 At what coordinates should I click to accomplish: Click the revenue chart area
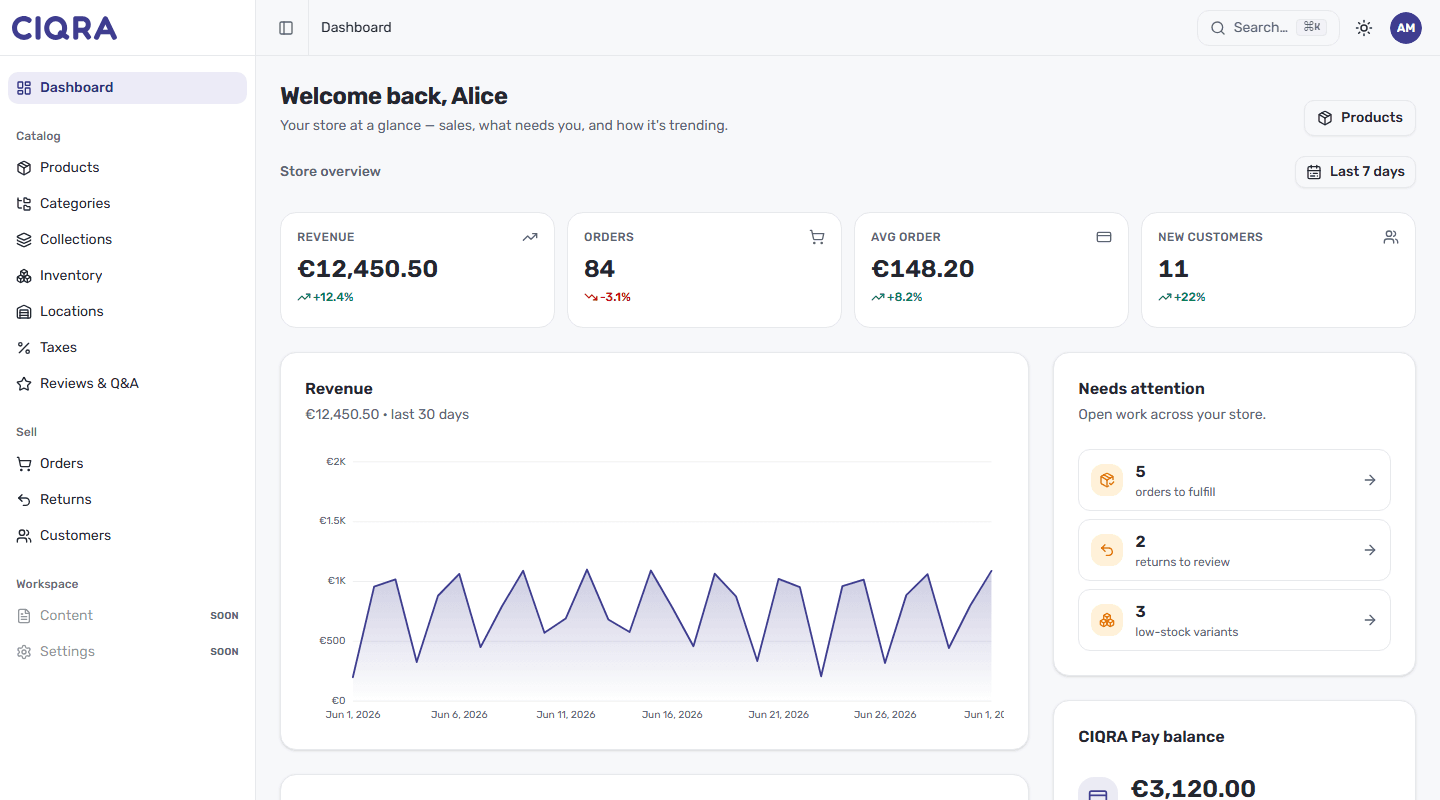tap(672, 581)
